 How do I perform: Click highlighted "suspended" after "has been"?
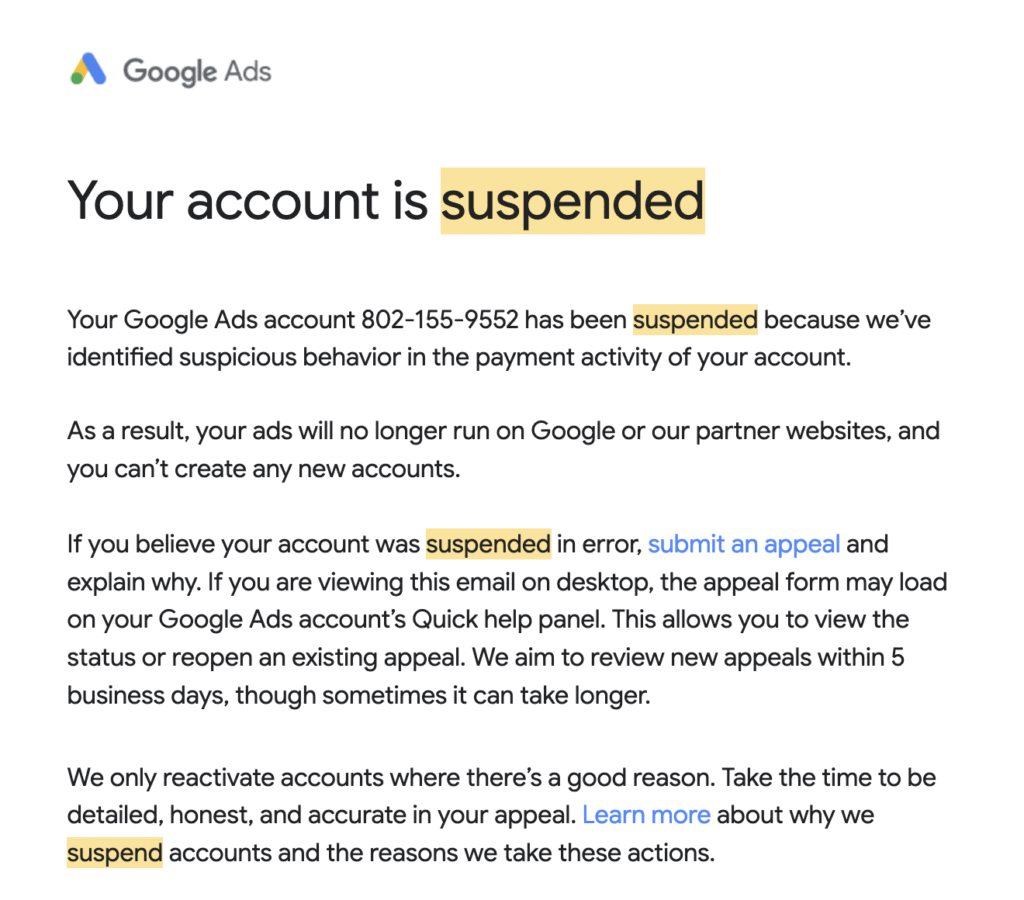coord(695,320)
